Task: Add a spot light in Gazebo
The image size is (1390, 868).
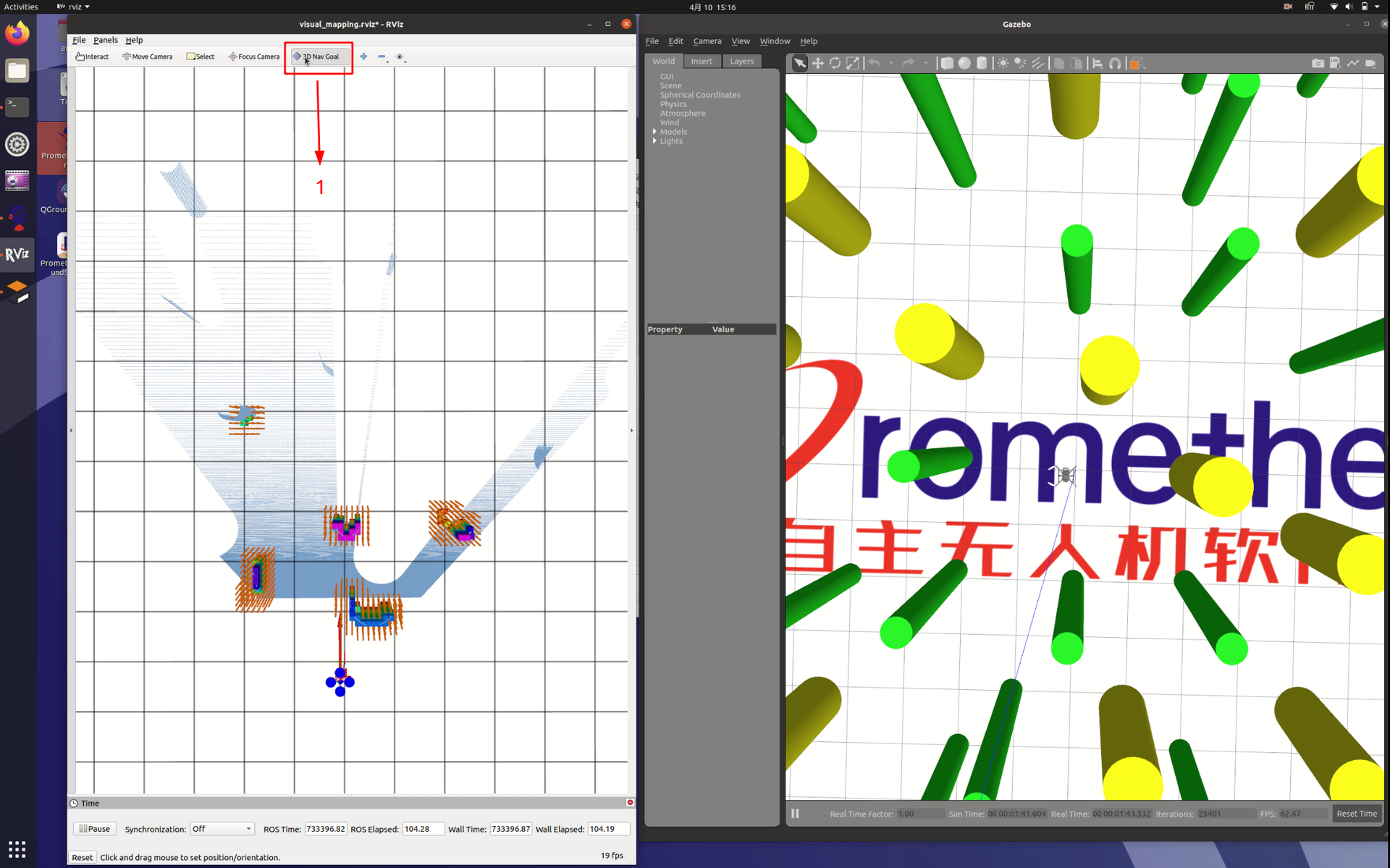Action: (1020, 64)
